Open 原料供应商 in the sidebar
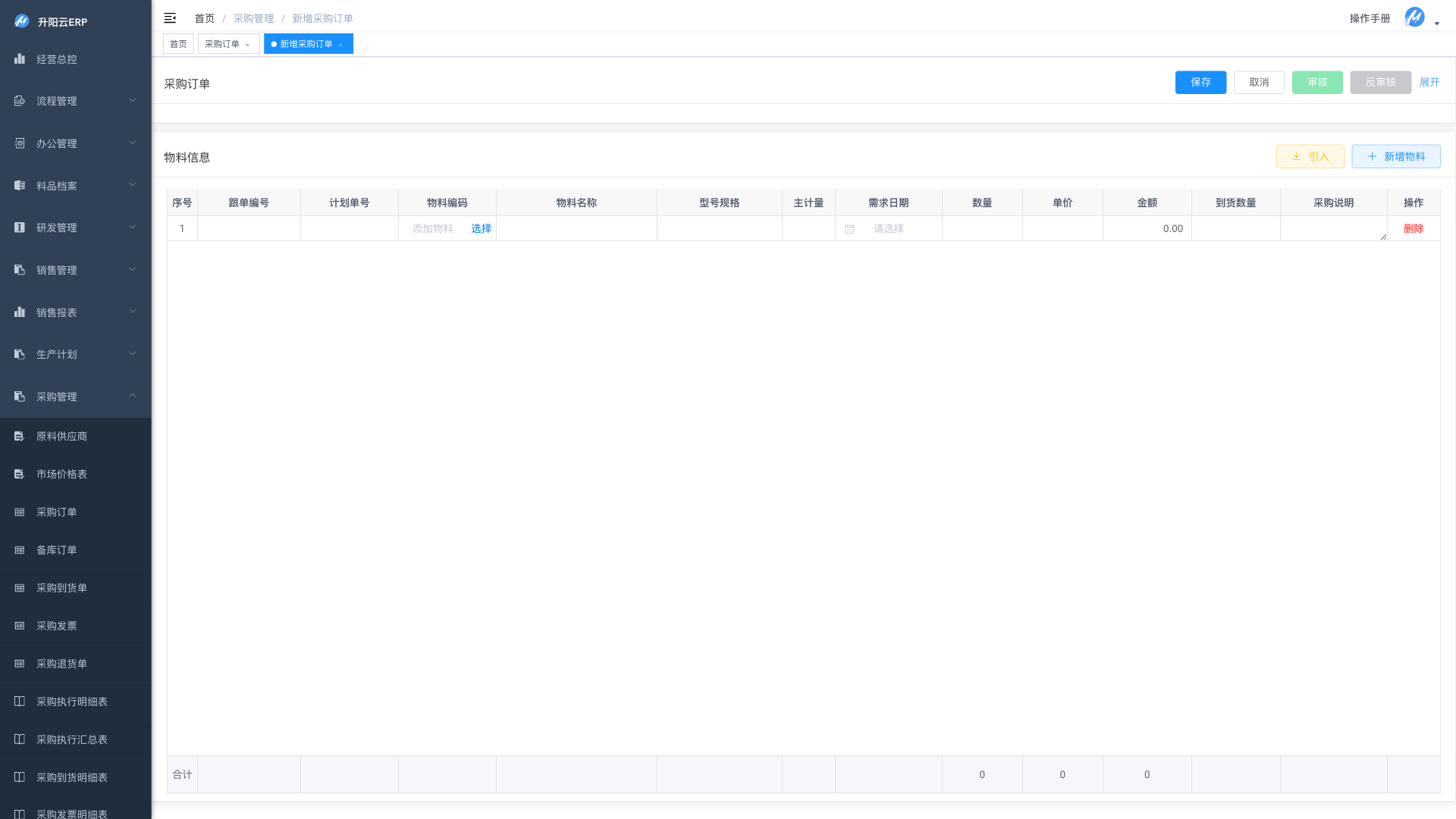 [61, 436]
